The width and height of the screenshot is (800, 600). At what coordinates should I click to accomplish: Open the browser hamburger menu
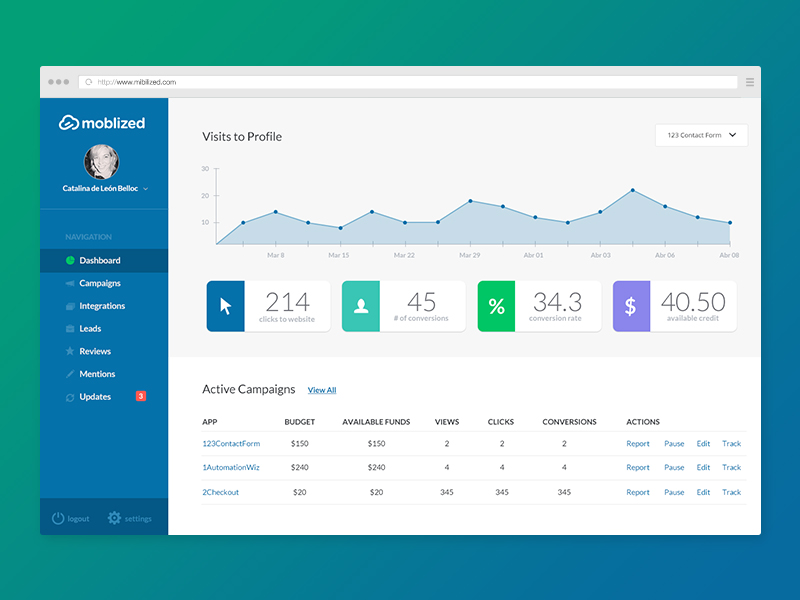click(750, 82)
